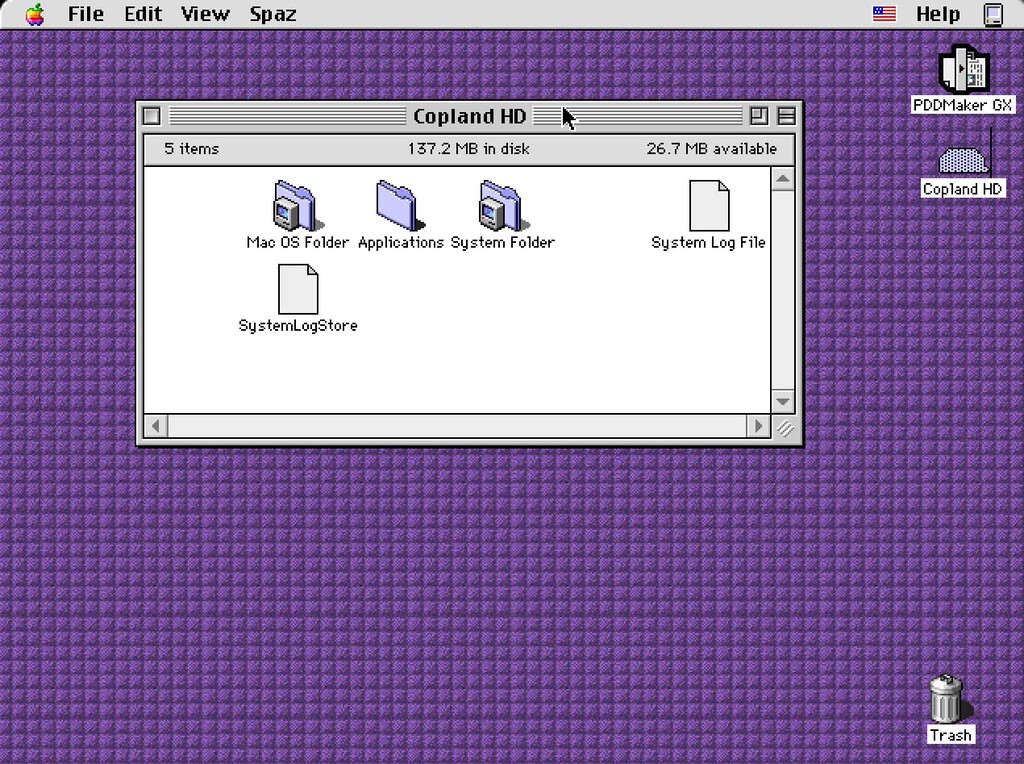Open the application switcher menu icon

993,14
